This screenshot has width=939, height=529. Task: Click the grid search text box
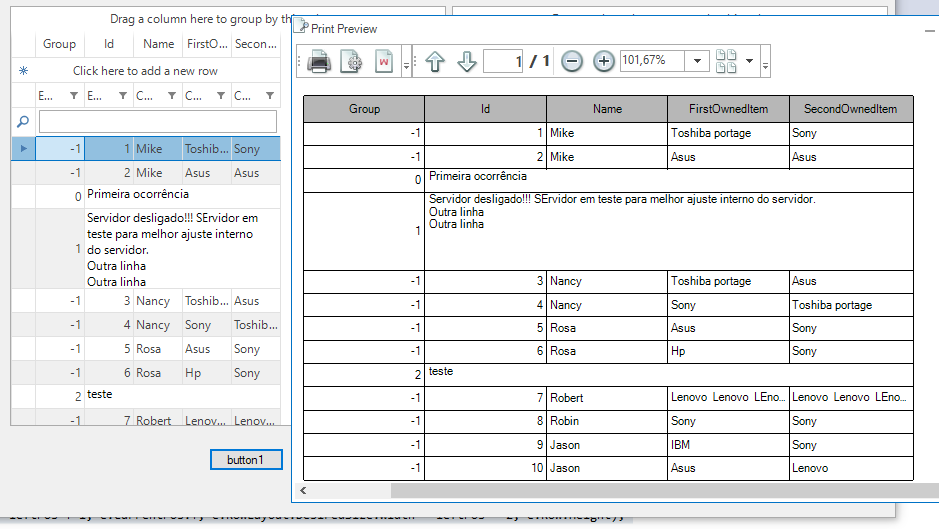pyautogui.click(x=157, y=122)
